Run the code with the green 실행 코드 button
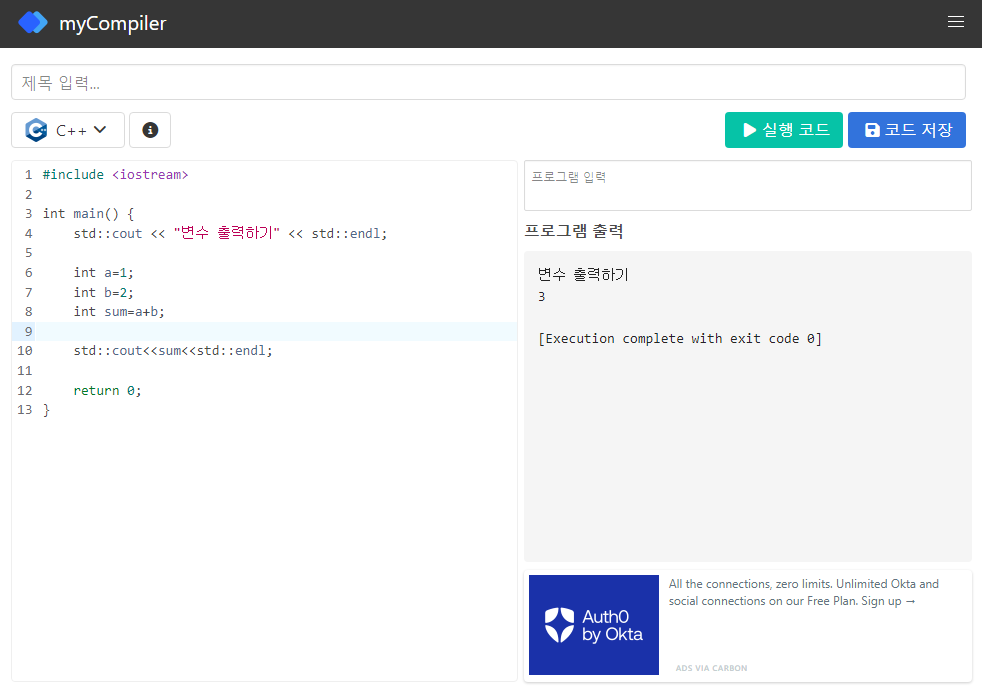The width and height of the screenshot is (983, 691). pyautogui.click(x=784, y=130)
